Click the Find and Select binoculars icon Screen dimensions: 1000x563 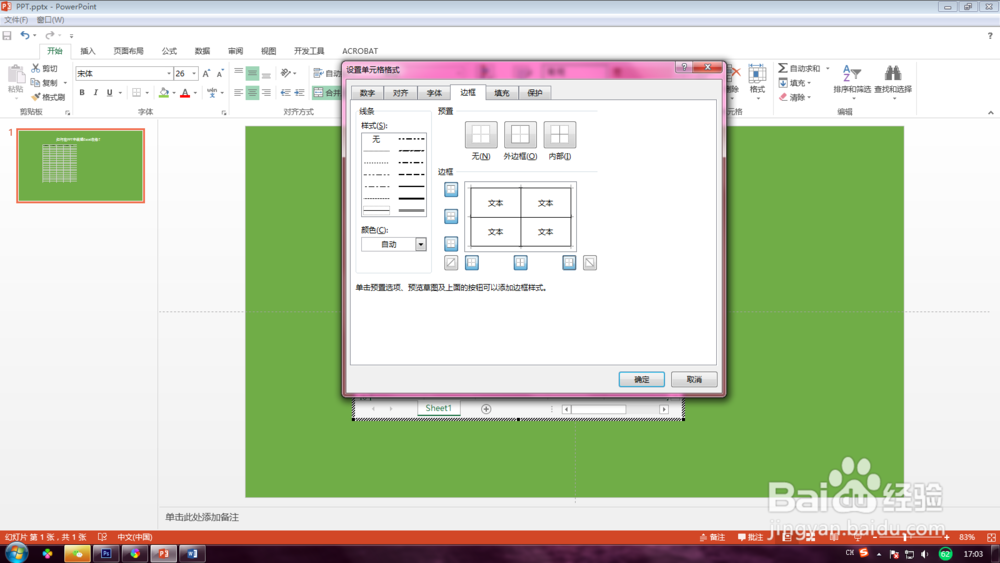[x=893, y=73]
